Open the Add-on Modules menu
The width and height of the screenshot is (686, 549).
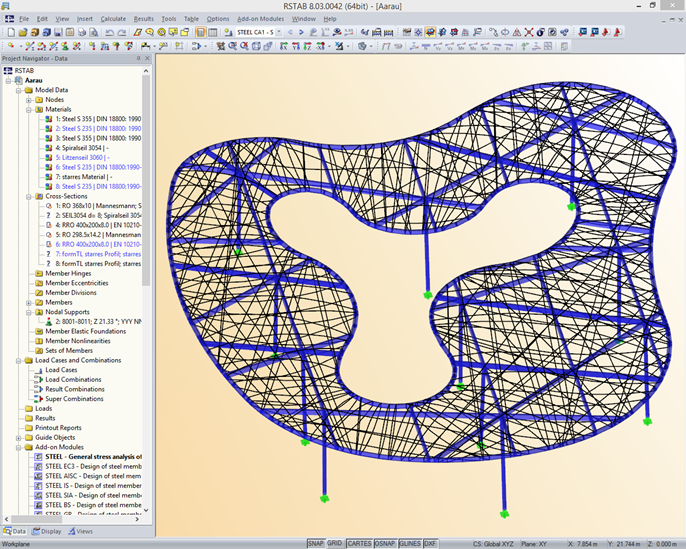[x=260, y=18]
